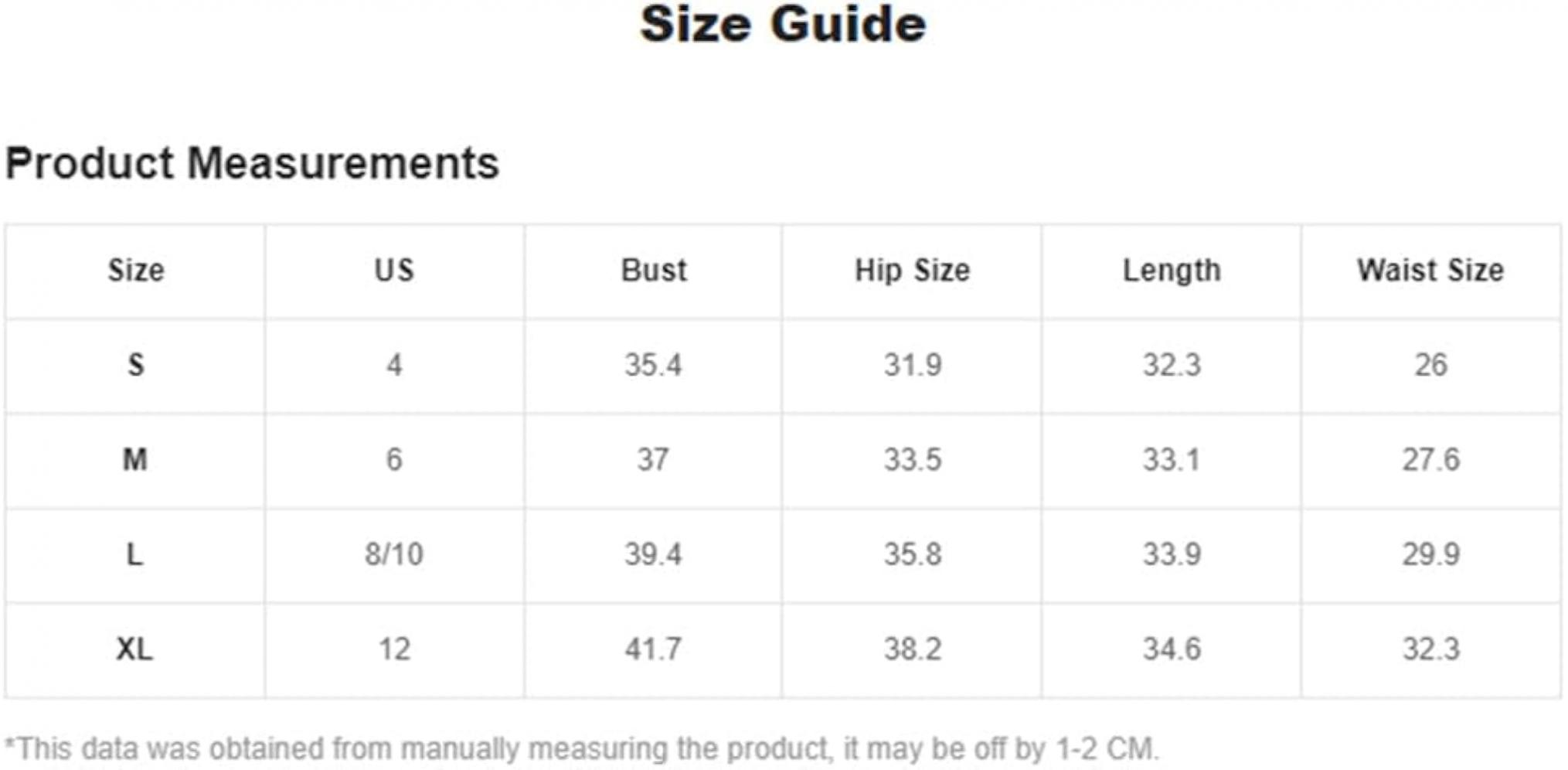Image resolution: width=1568 pixels, height=770 pixels.
Task: Click the Size Guide heading
Action: [x=783, y=24]
